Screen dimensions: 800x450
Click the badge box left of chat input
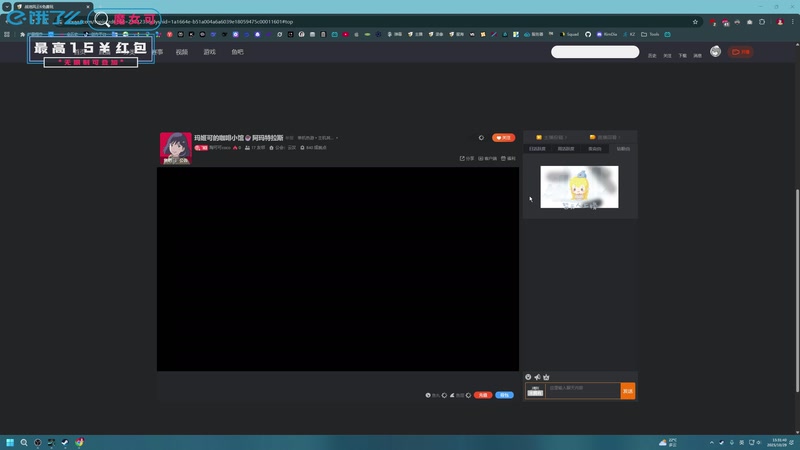[535, 391]
